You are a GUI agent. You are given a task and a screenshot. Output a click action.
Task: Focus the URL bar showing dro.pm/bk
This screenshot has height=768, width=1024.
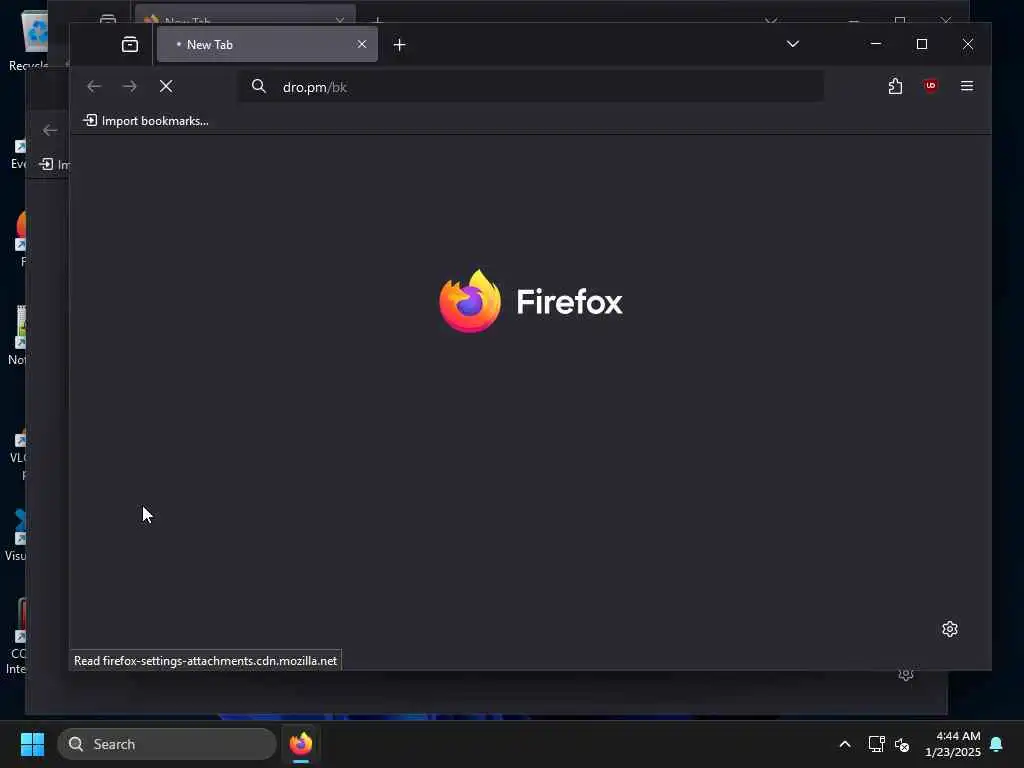(530, 87)
